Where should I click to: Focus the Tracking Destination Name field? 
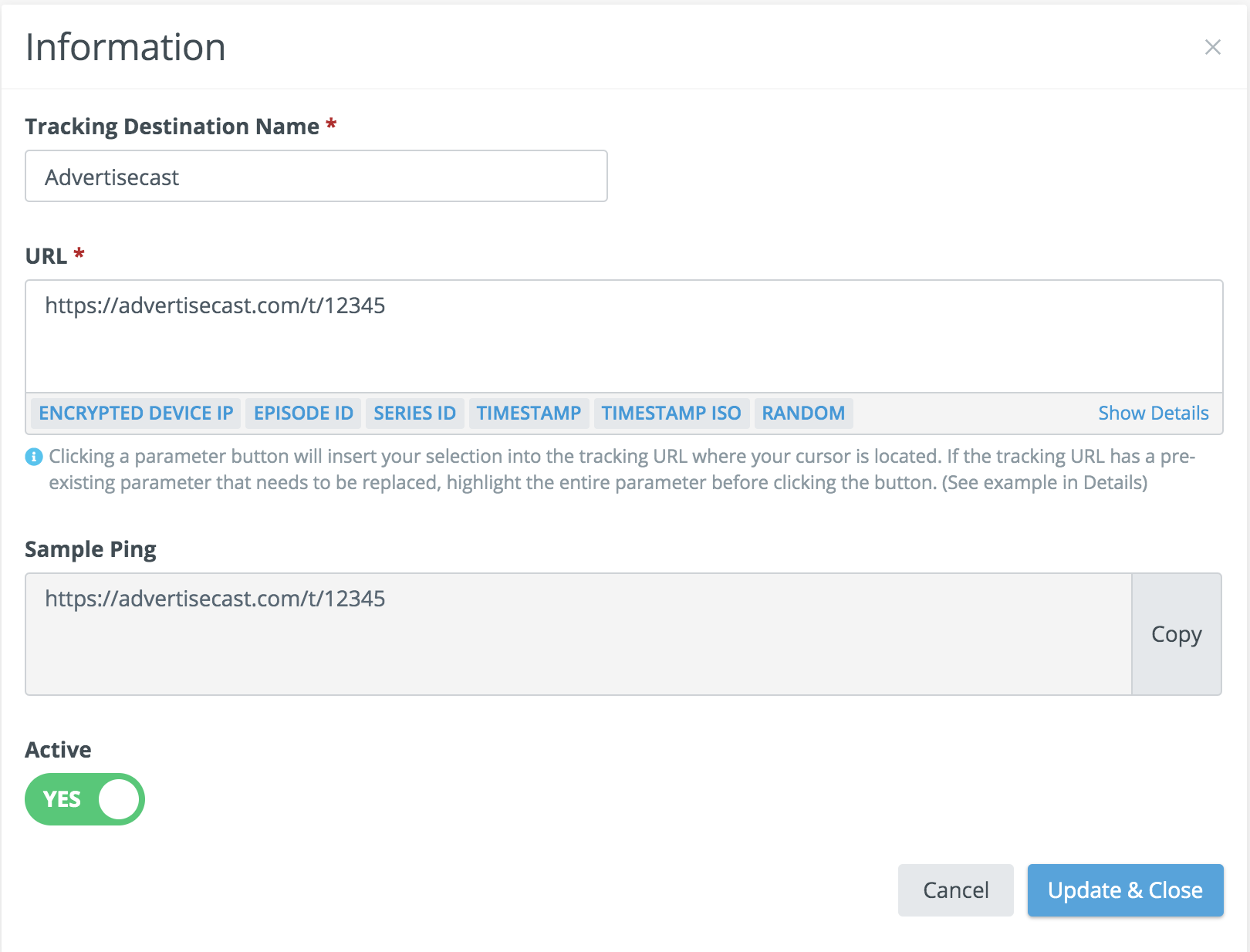click(316, 177)
